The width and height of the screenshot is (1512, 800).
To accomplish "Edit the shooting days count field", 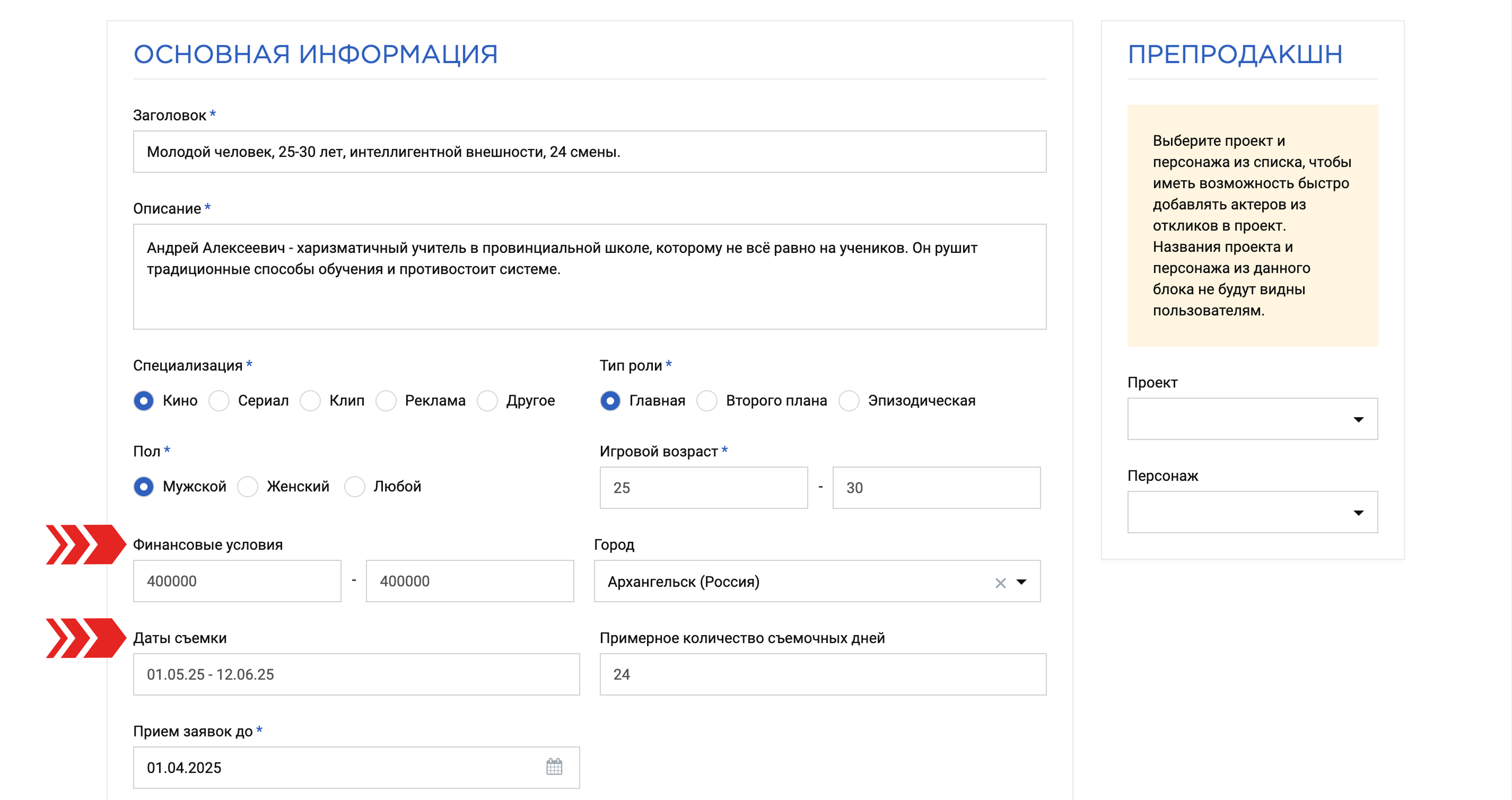I will 823,674.
